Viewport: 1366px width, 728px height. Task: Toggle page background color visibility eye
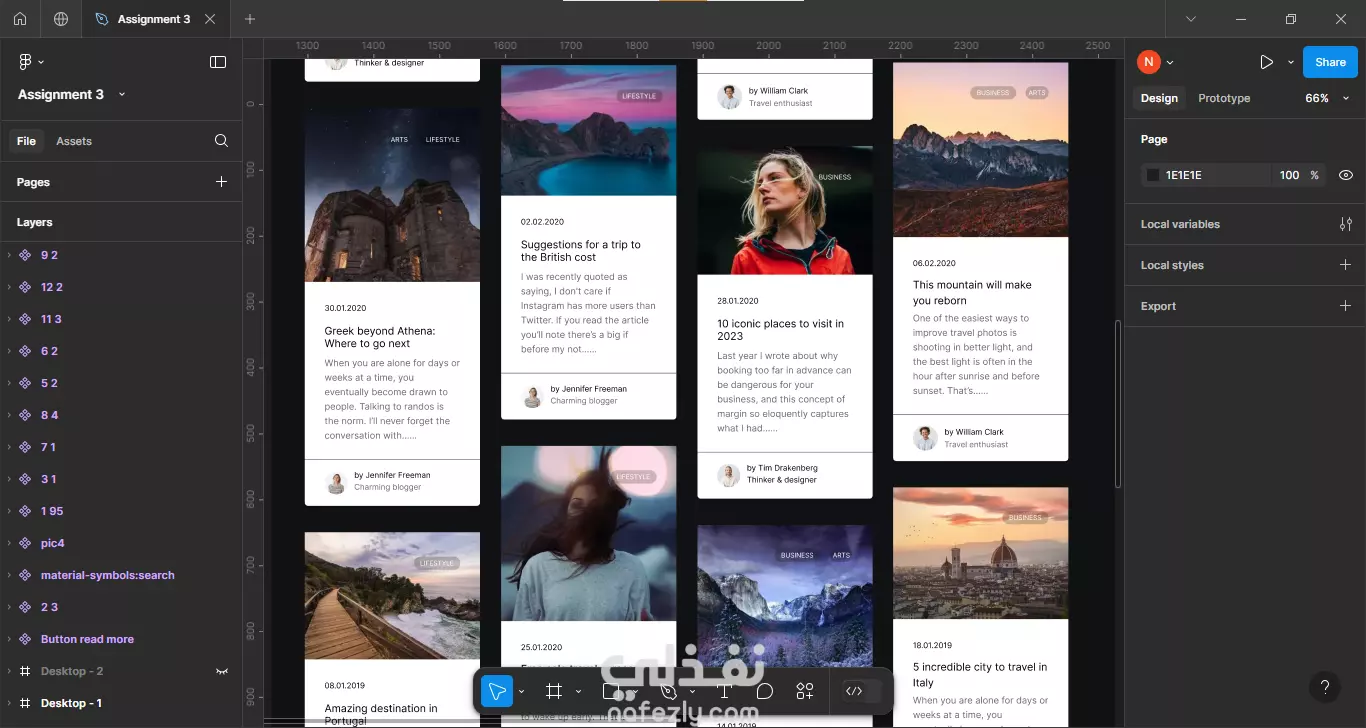pos(1346,175)
